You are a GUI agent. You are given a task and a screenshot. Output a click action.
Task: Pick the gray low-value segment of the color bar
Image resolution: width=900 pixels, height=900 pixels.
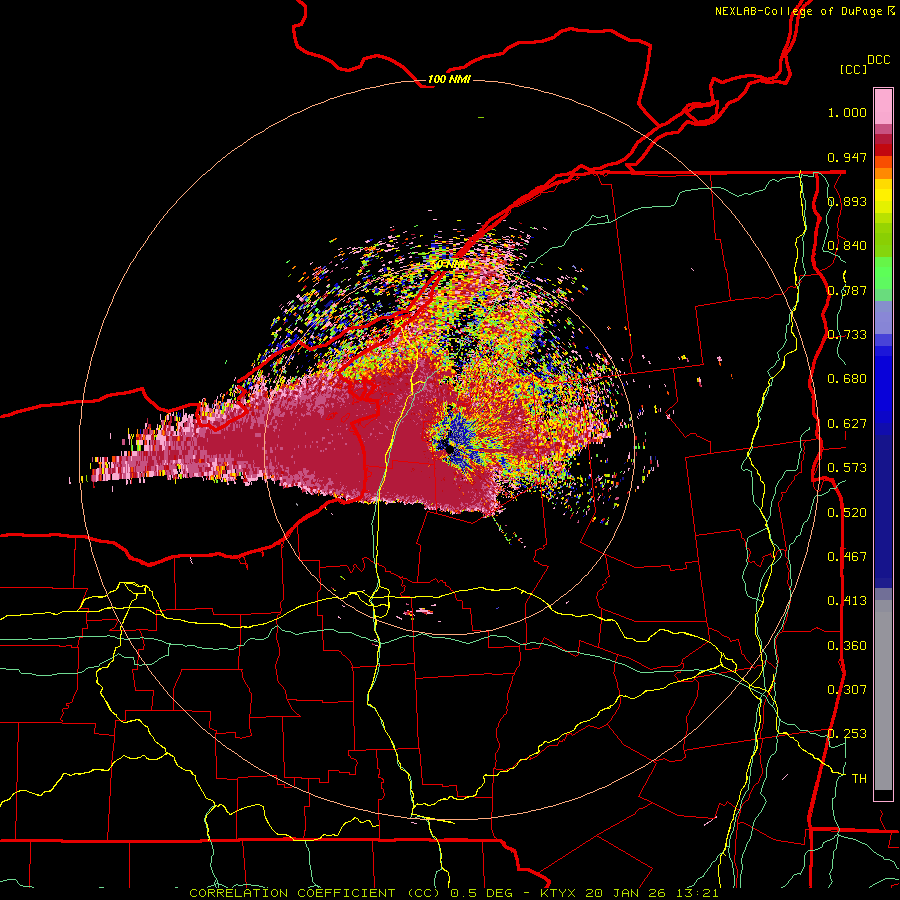[883, 695]
